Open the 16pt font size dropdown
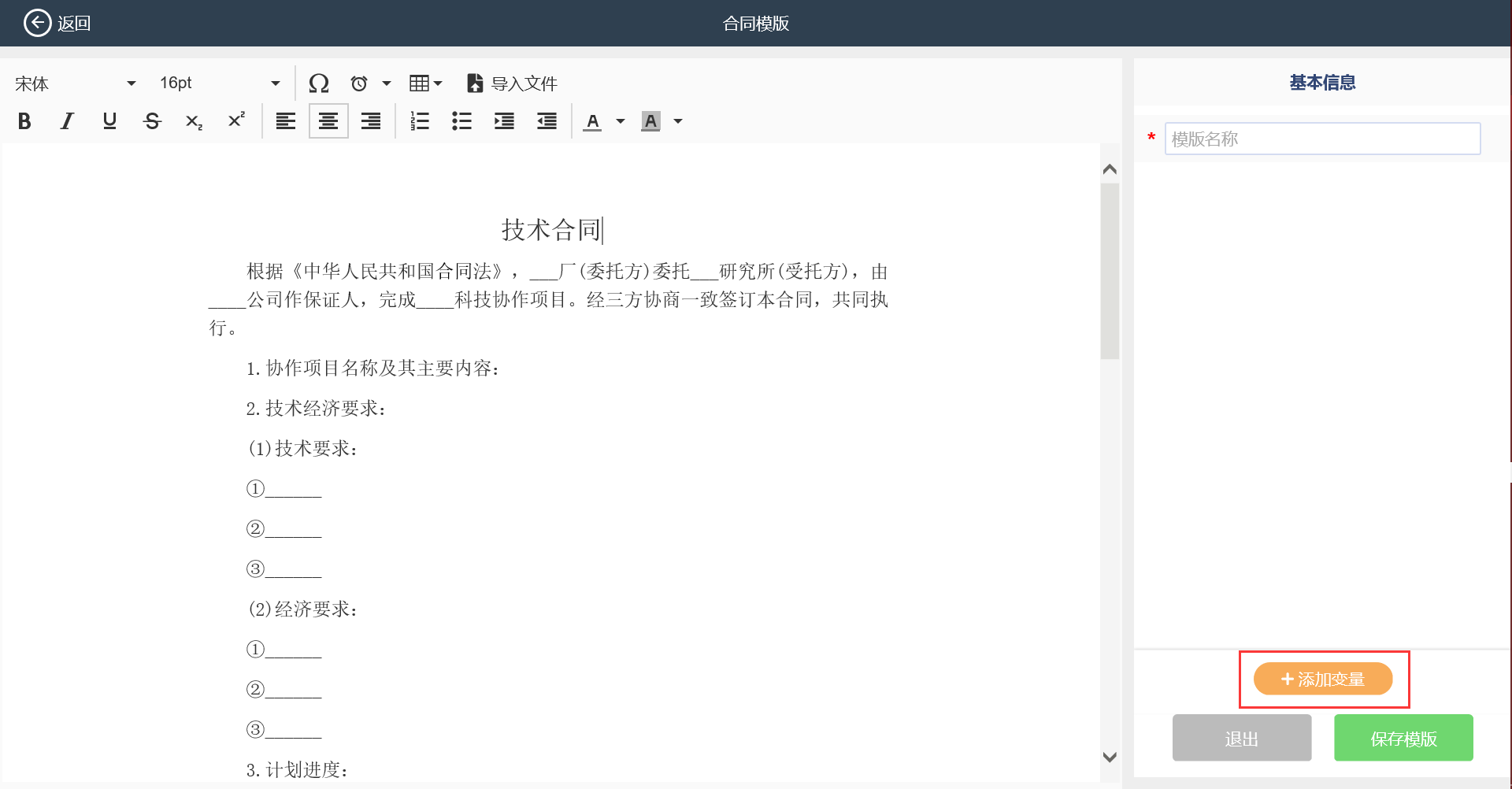 click(x=219, y=83)
